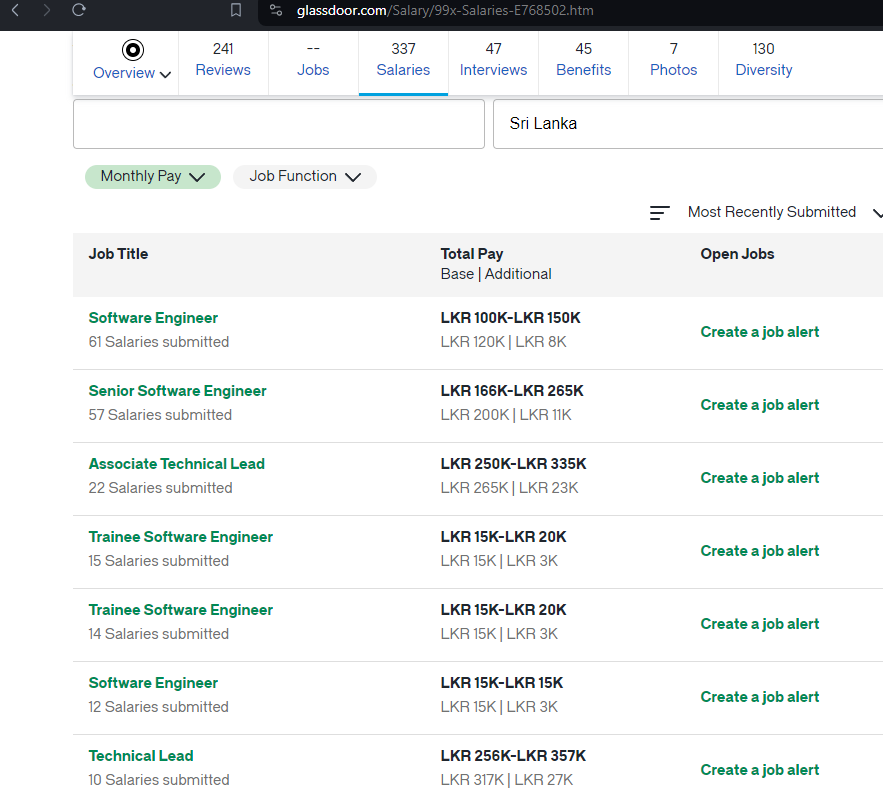This screenshot has height=807, width=883.
Task: Open the Monthly Pay dropdown
Action: pyautogui.click(x=153, y=177)
